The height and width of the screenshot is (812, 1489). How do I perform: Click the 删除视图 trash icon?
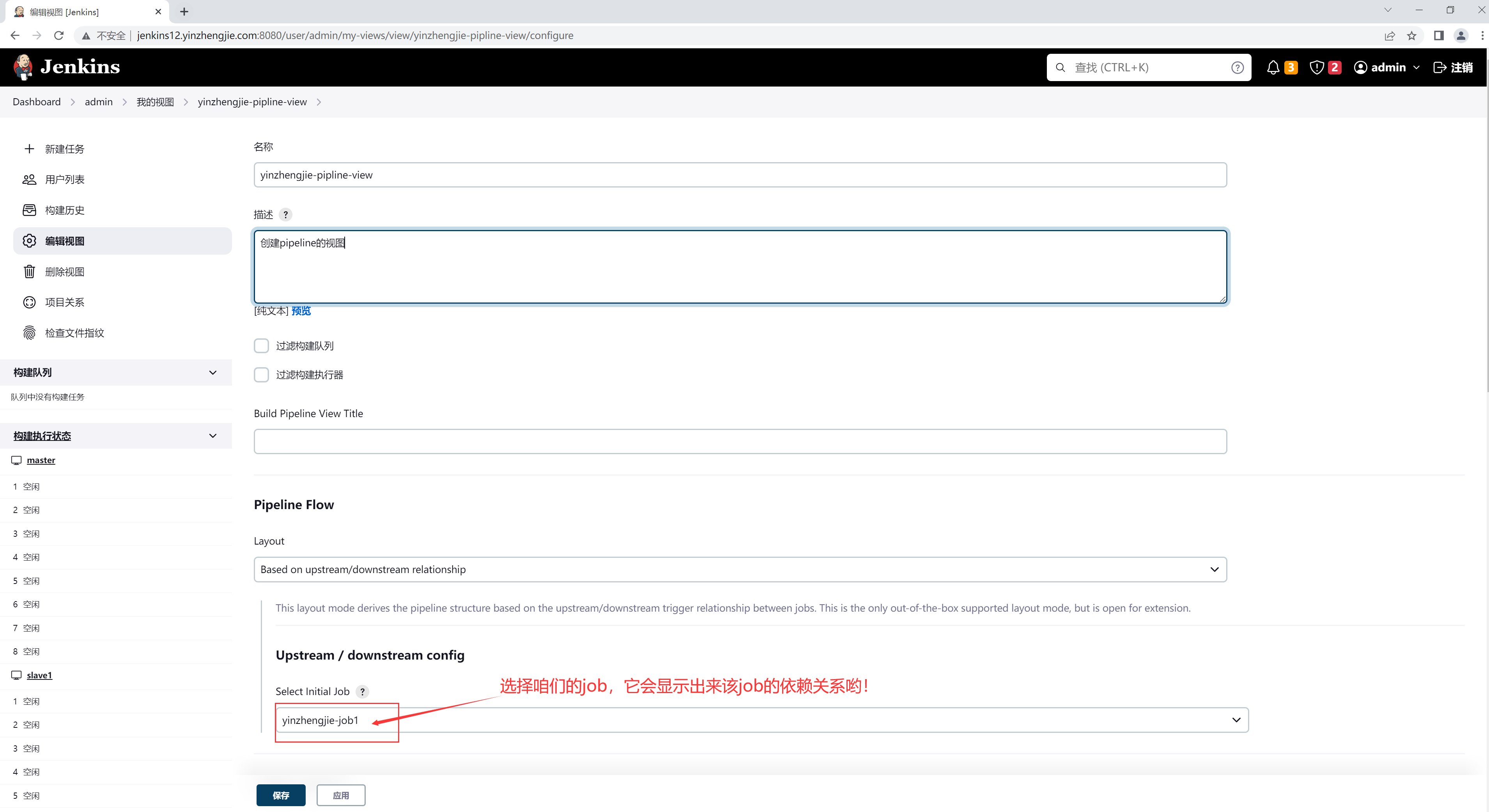[x=30, y=272]
